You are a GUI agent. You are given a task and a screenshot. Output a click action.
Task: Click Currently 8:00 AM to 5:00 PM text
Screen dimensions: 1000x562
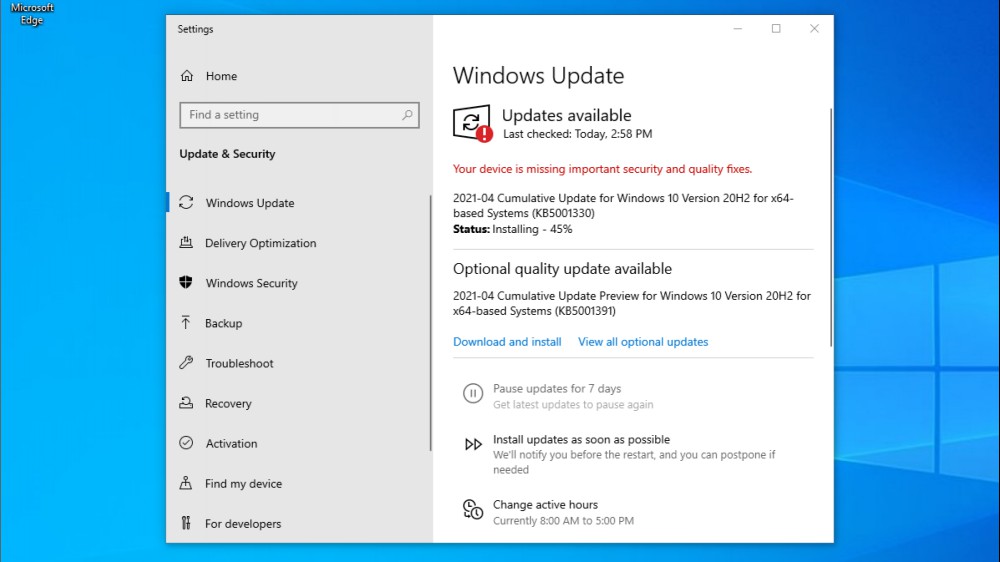563,521
